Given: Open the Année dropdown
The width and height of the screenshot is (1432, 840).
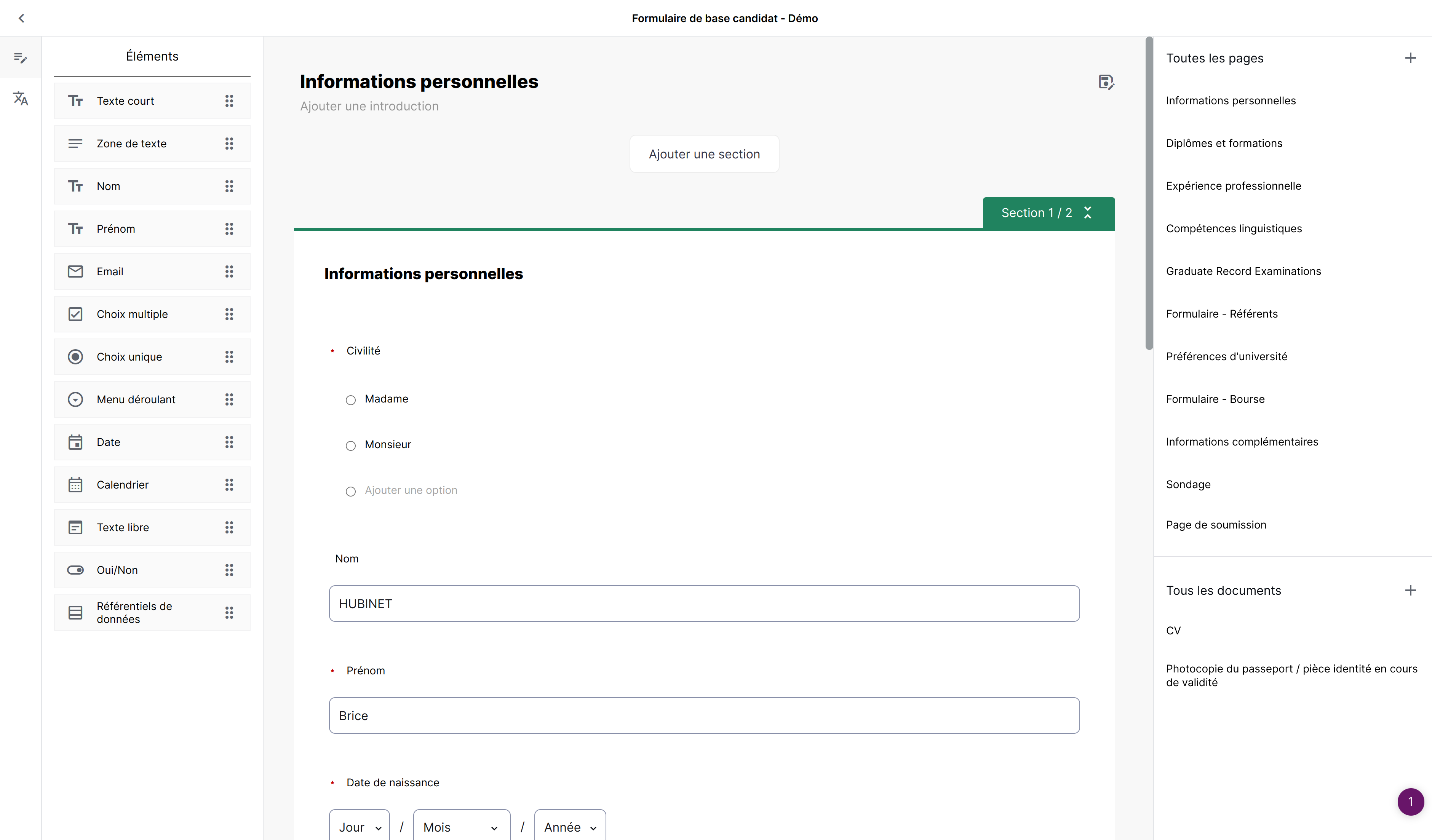Looking at the screenshot, I should point(569,826).
